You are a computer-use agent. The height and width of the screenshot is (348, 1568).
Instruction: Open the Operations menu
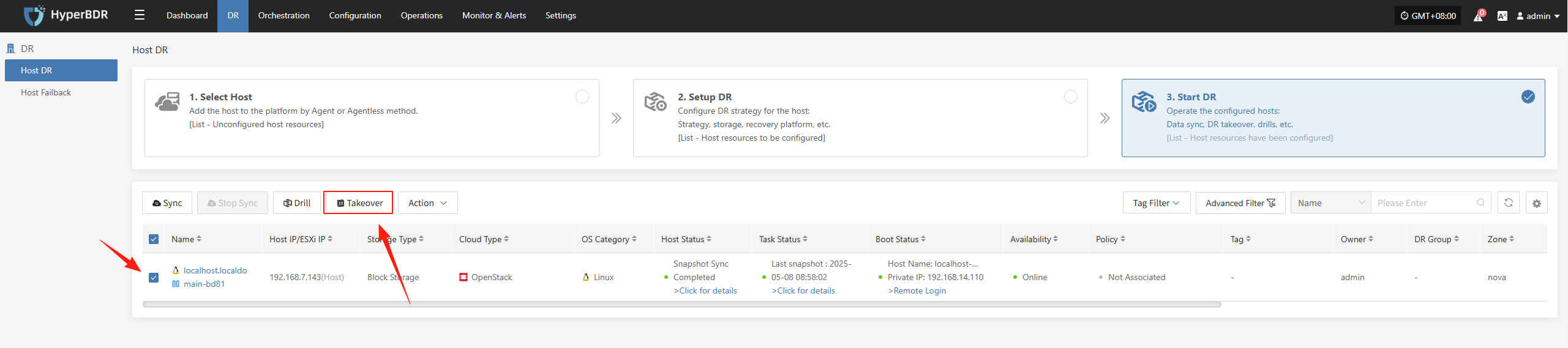(422, 15)
